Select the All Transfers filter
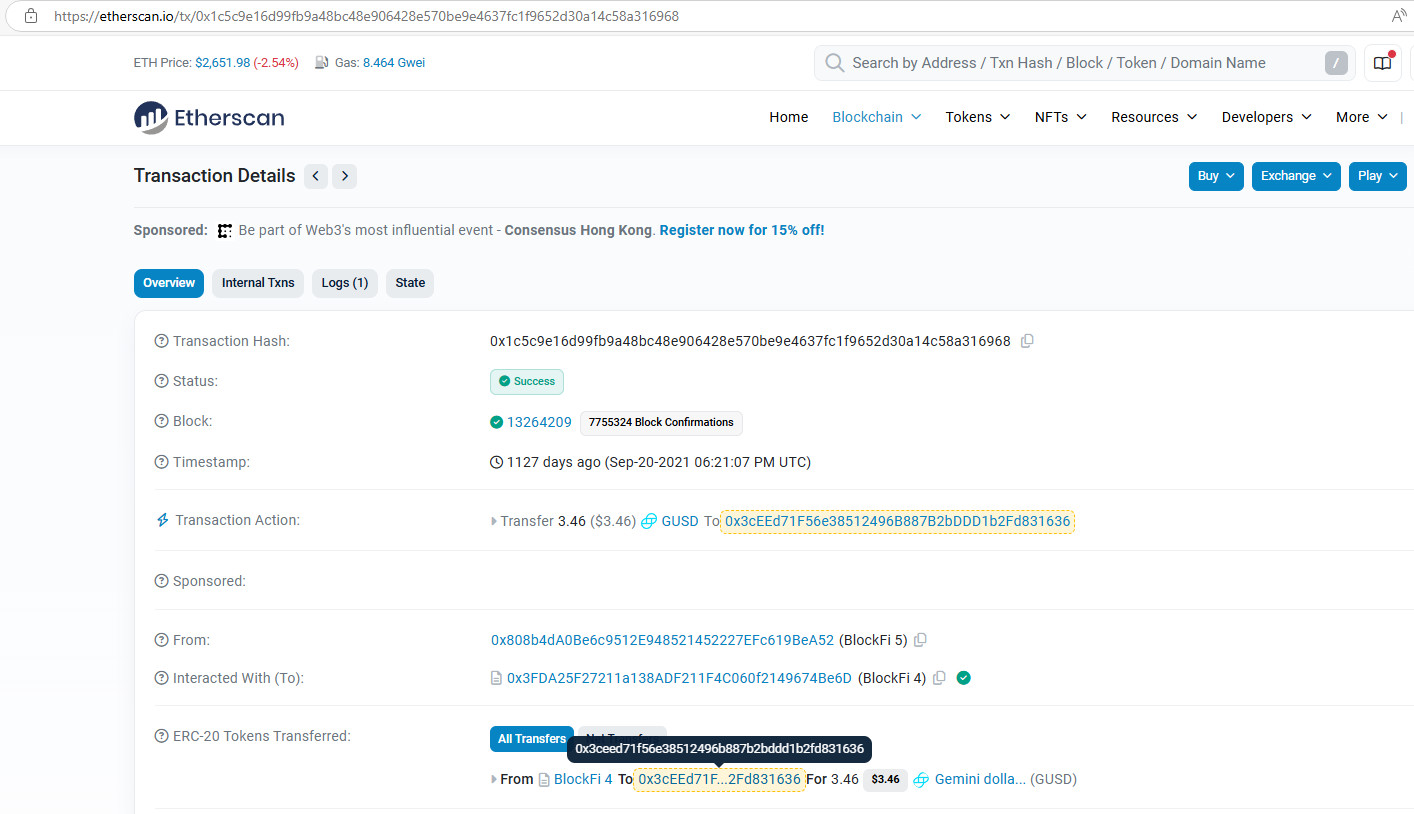 532,739
